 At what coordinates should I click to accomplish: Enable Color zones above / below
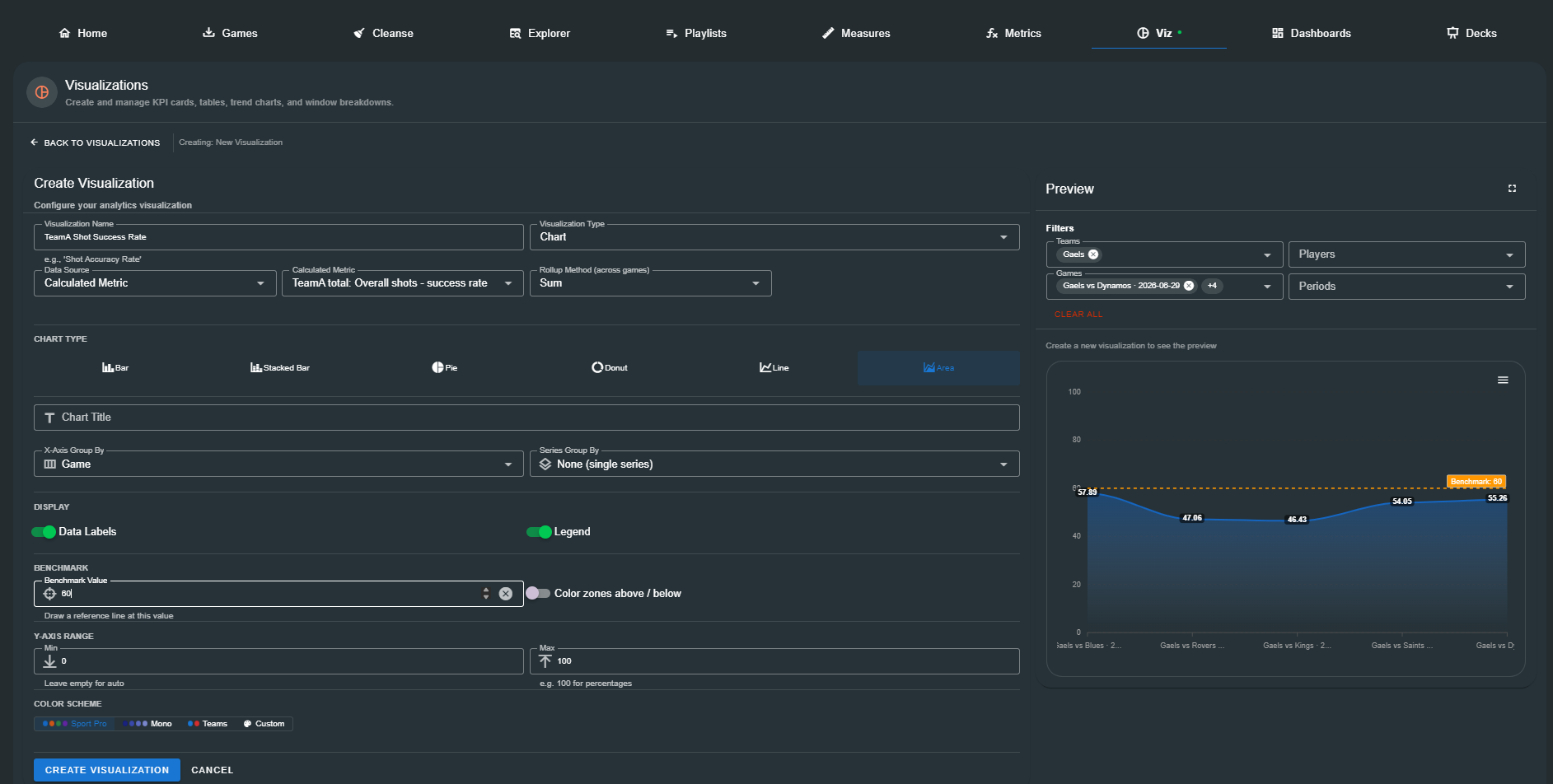(538, 593)
